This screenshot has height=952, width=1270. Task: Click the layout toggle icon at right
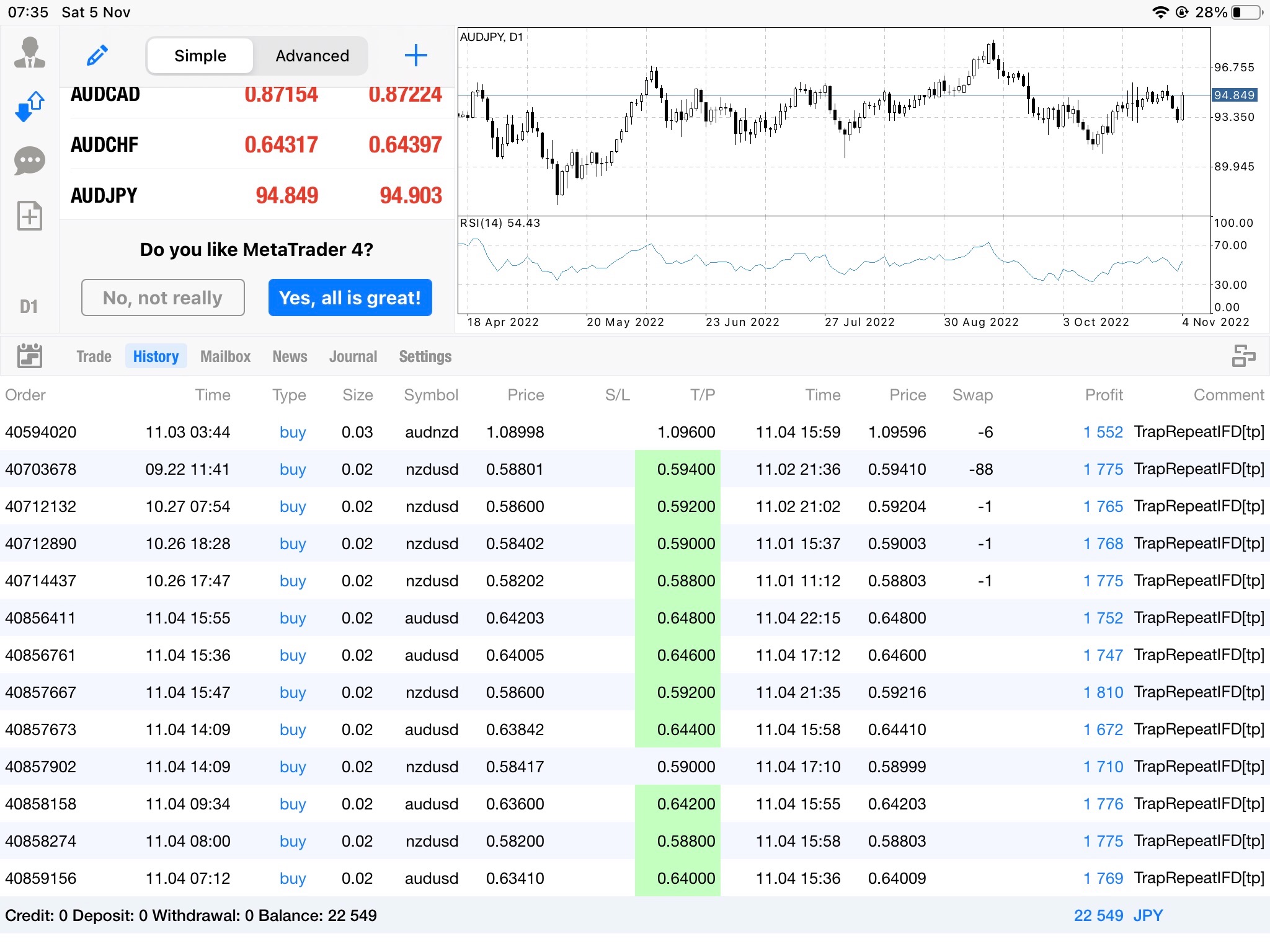[1243, 356]
